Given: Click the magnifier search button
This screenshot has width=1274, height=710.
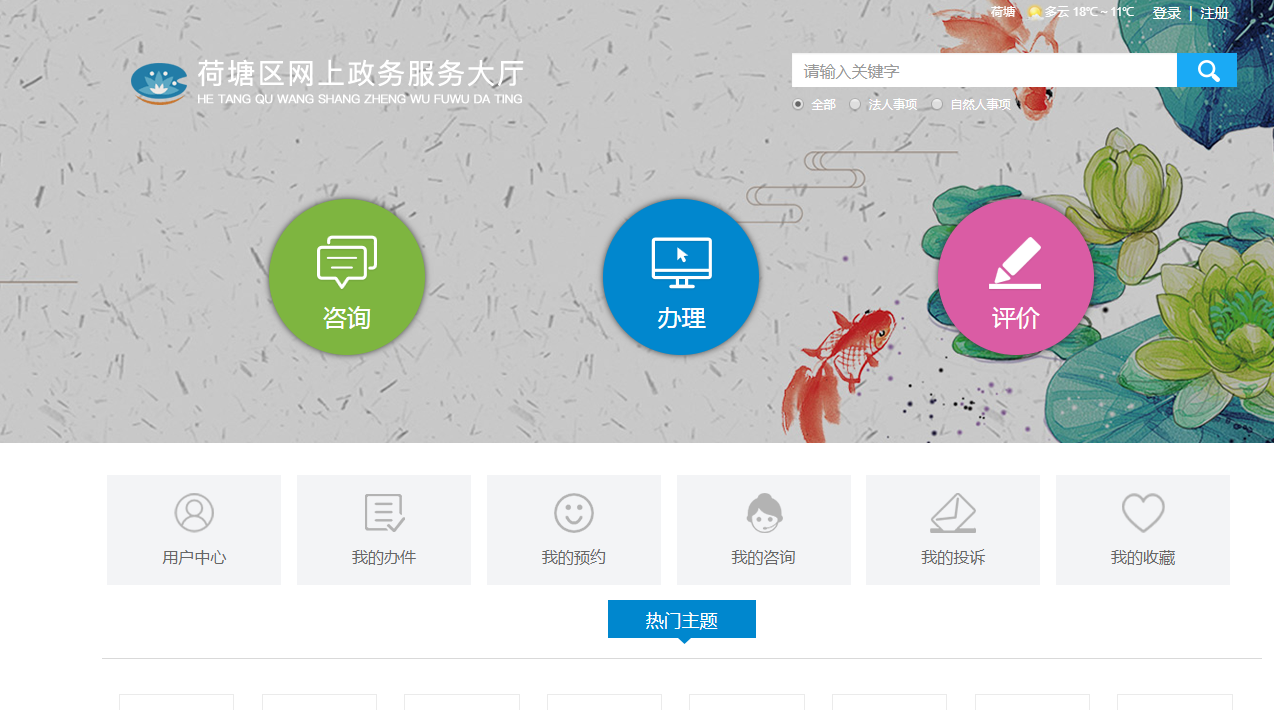Looking at the screenshot, I should [x=1207, y=71].
